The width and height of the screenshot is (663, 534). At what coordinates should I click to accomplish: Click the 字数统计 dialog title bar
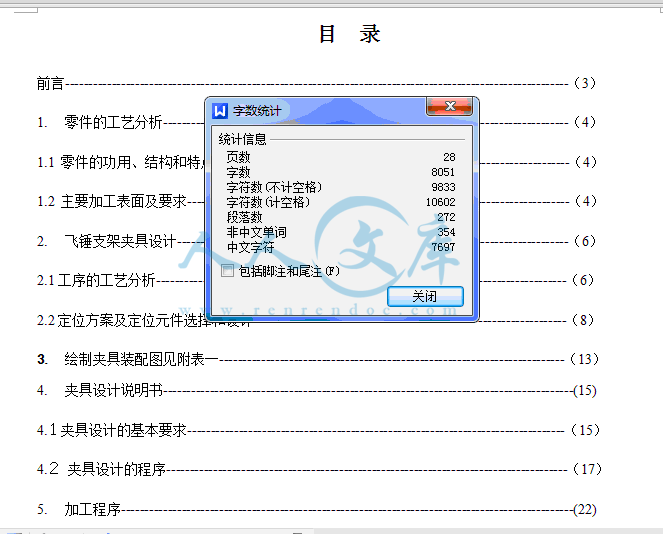(330, 109)
